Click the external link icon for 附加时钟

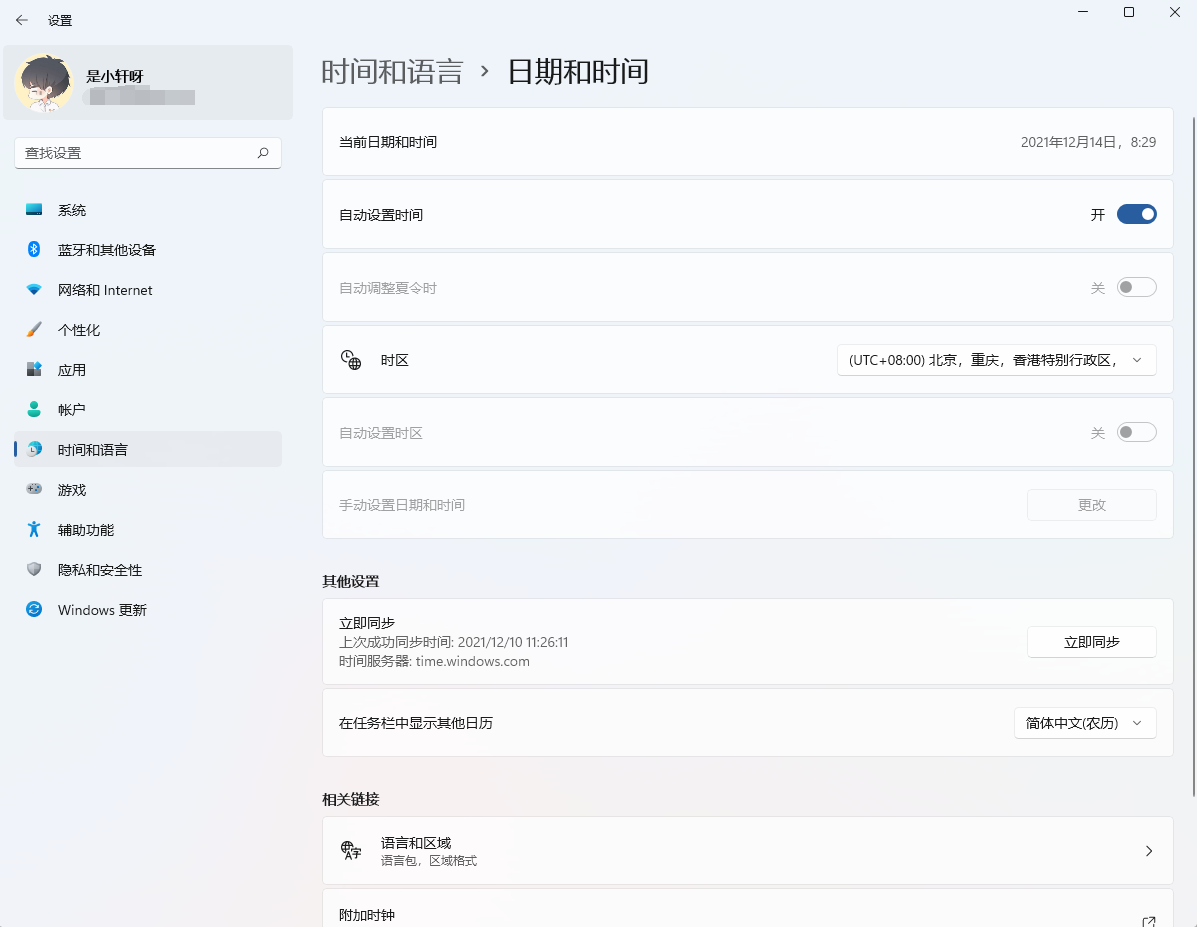(x=1148, y=921)
